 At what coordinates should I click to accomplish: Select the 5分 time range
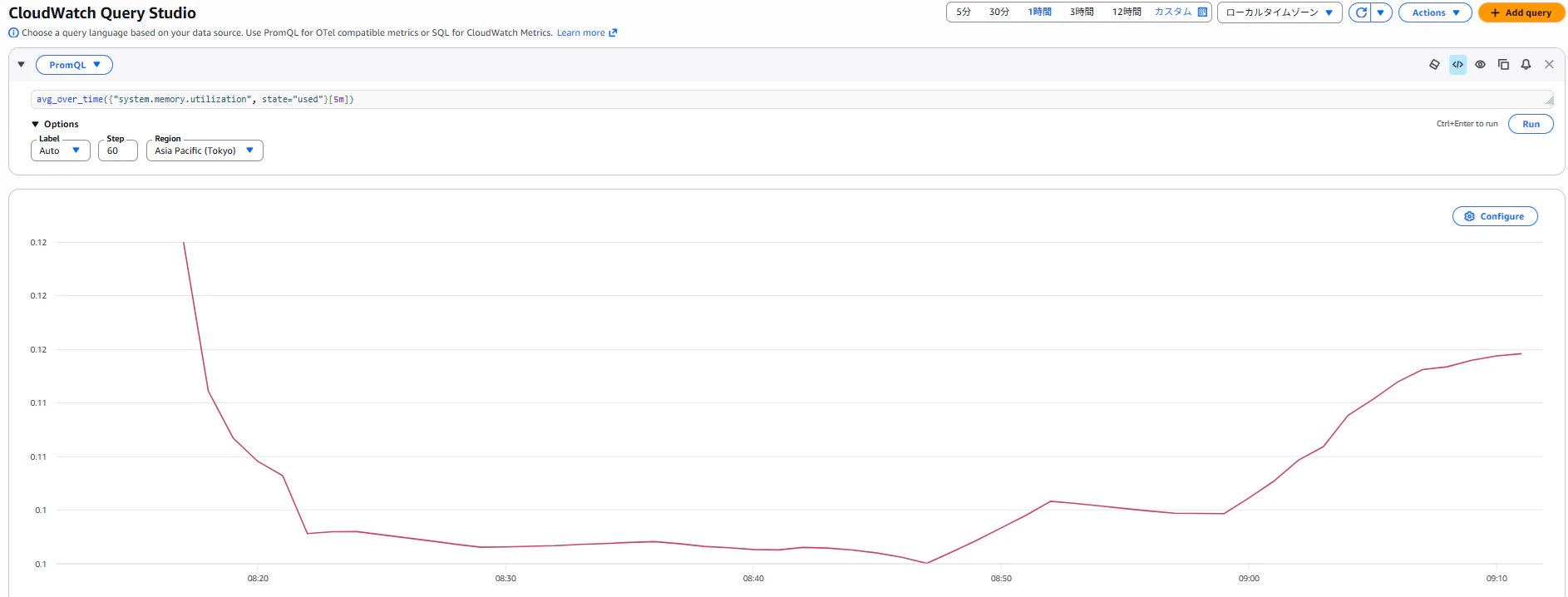pos(964,12)
